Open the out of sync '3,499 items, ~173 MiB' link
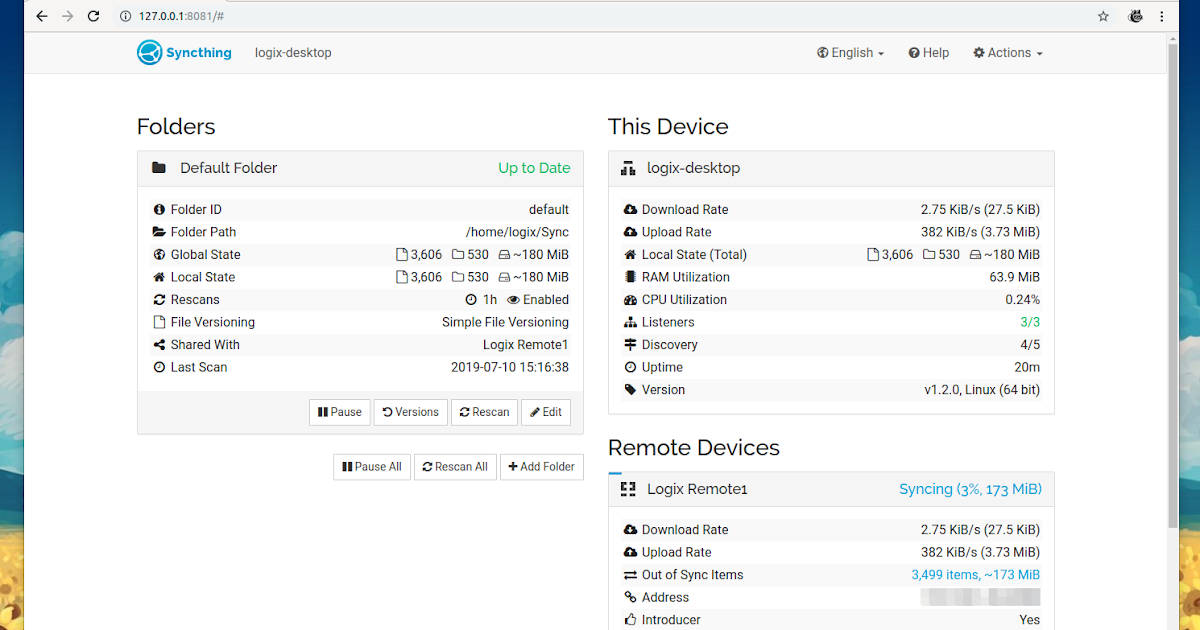 (x=975, y=575)
